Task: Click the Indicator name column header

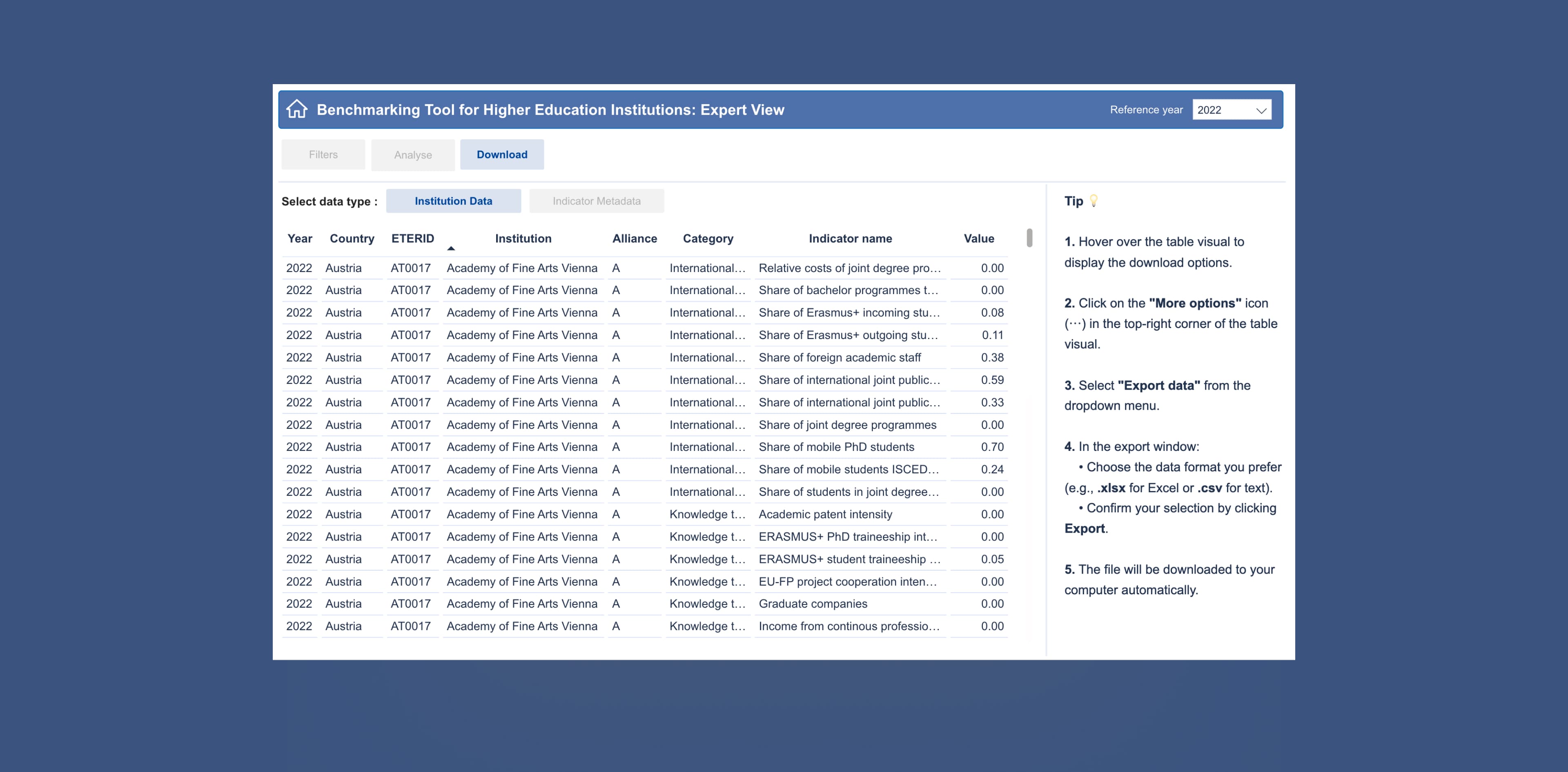Action: click(850, 239)
